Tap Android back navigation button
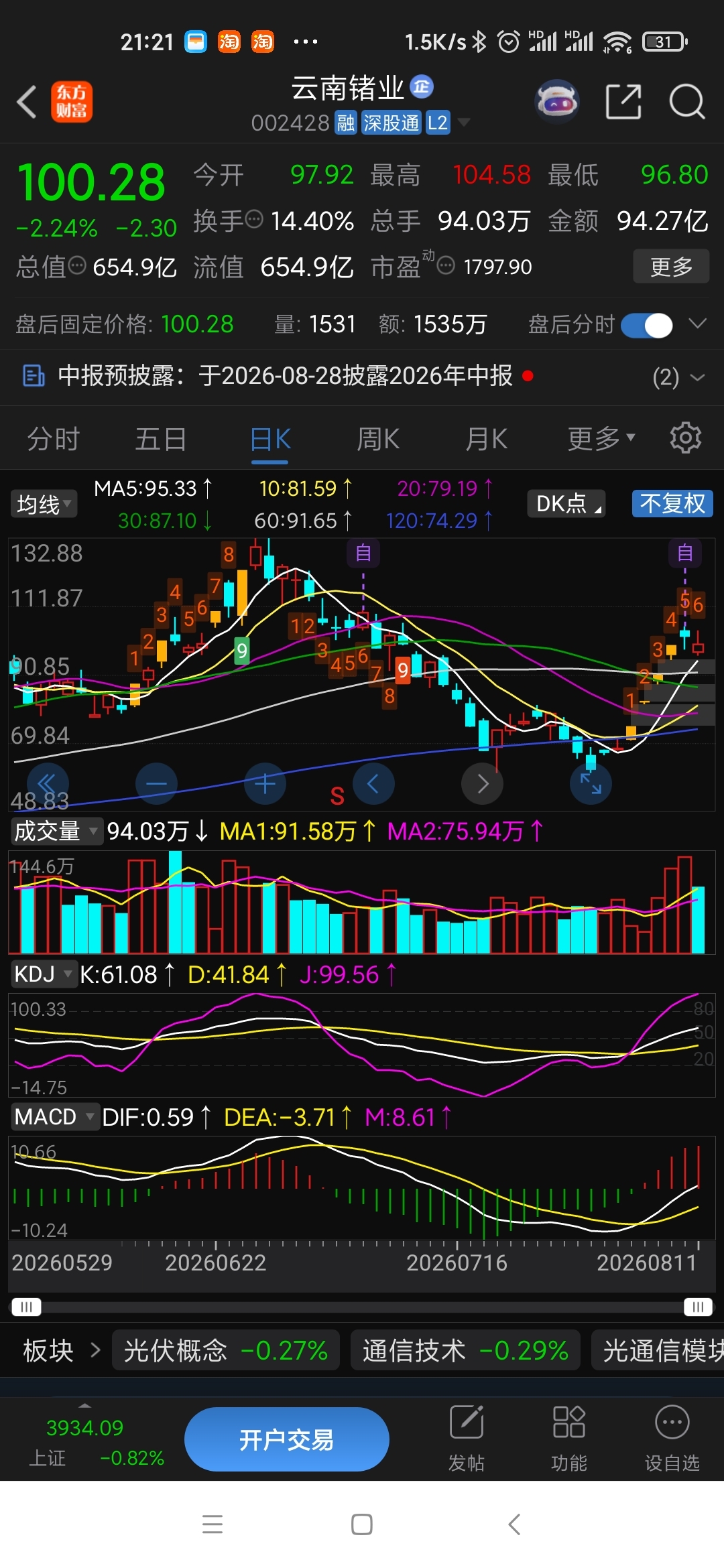The height and width of the screenshot is (1568, 724). pyautogui.click(x=514, y=1524)
